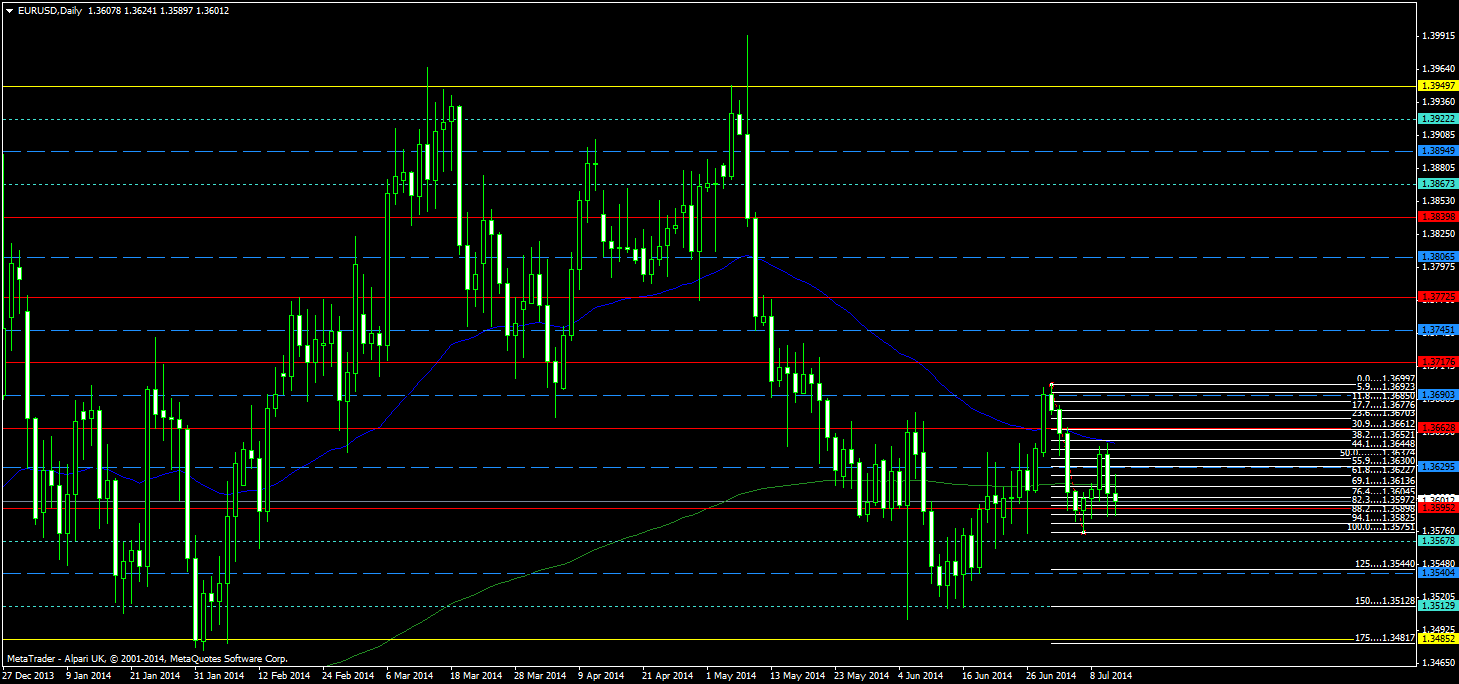Select the blue 1.38949 price label

(x=1437, y=151)
